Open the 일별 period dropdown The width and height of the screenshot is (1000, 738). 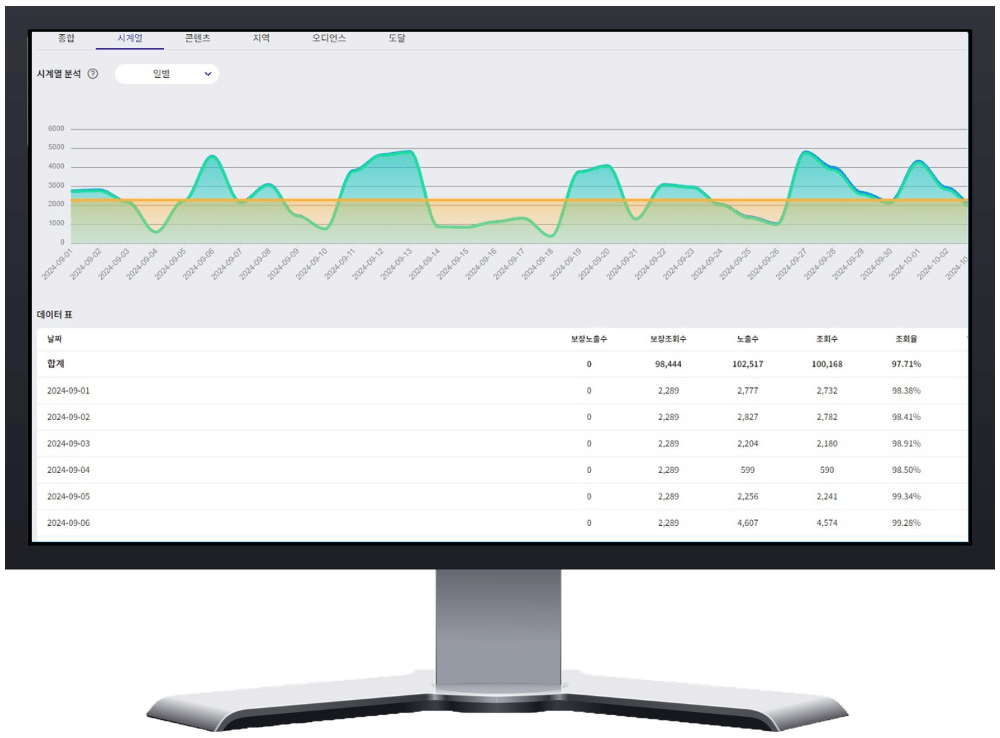[166, 74]
